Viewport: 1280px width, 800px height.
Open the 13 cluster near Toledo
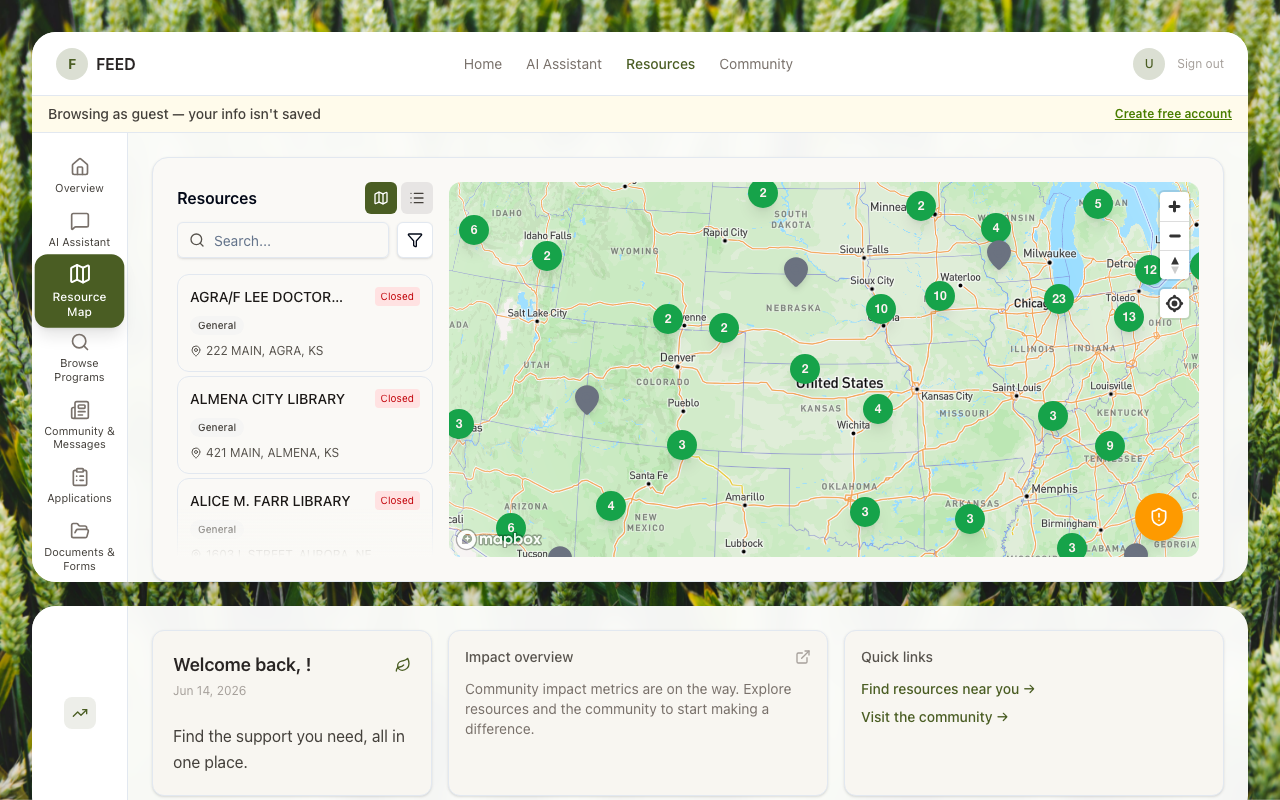tap(1129, 317)
